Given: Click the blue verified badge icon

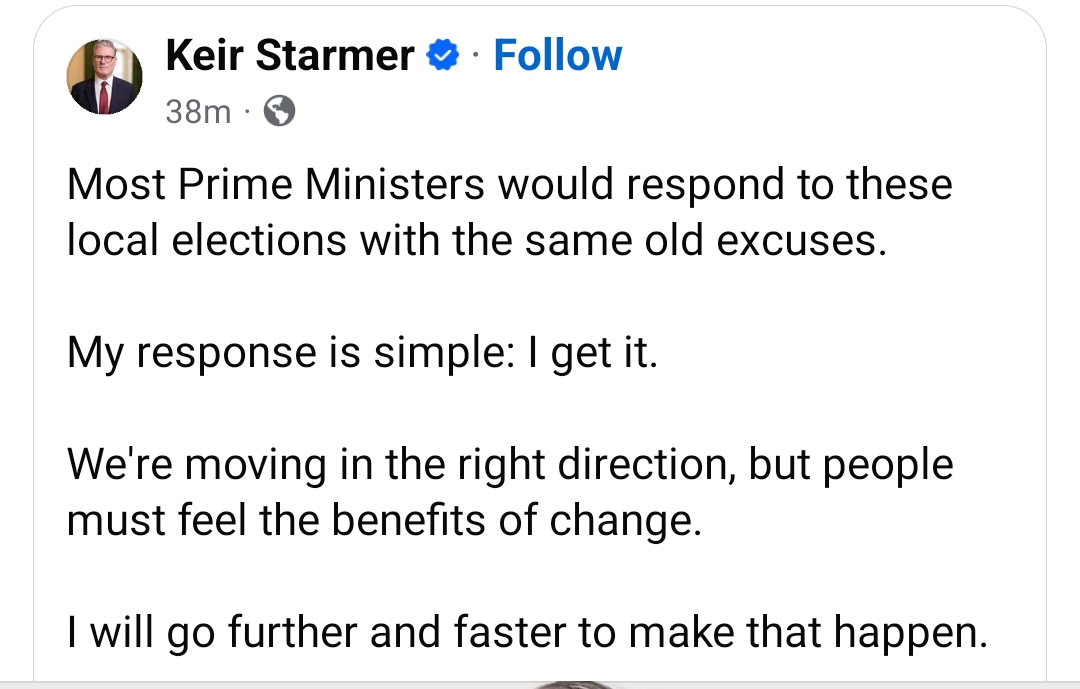Looking at the screenshot, I should click(441, 56).
